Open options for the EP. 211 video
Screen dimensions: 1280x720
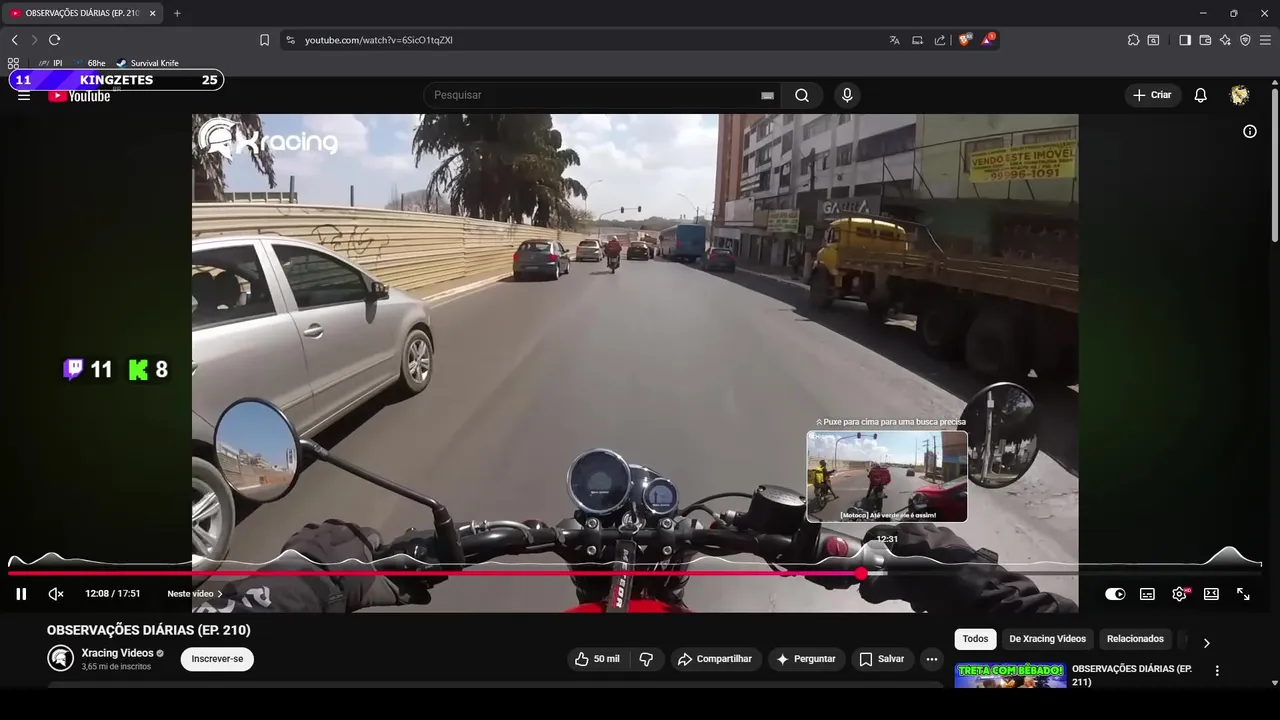click(x=1217, y=671)
